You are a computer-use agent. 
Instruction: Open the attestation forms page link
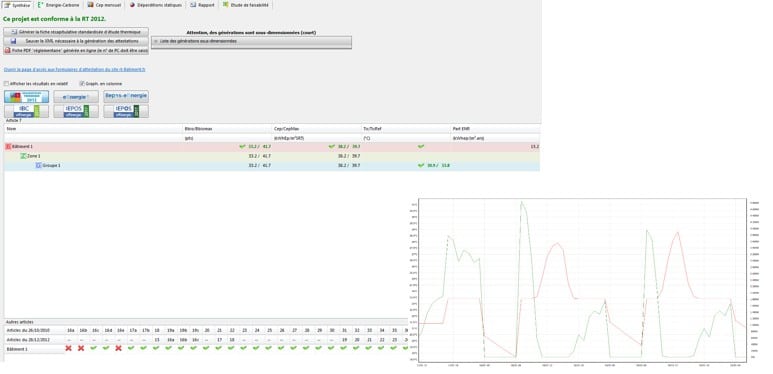point(74,70)
